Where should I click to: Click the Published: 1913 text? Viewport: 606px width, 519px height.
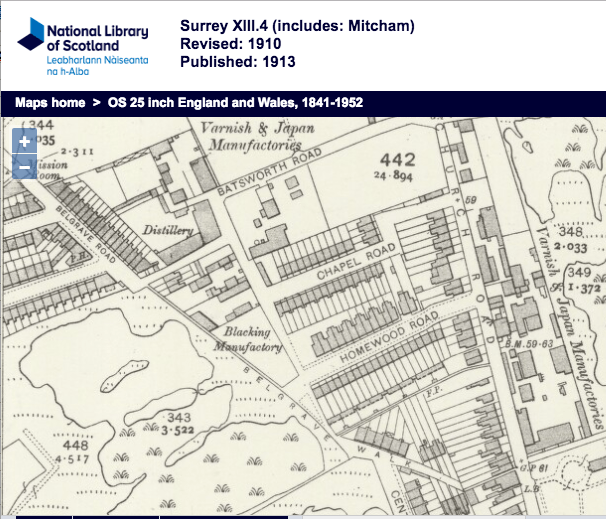pyautogui.click(x=238, y=62)
